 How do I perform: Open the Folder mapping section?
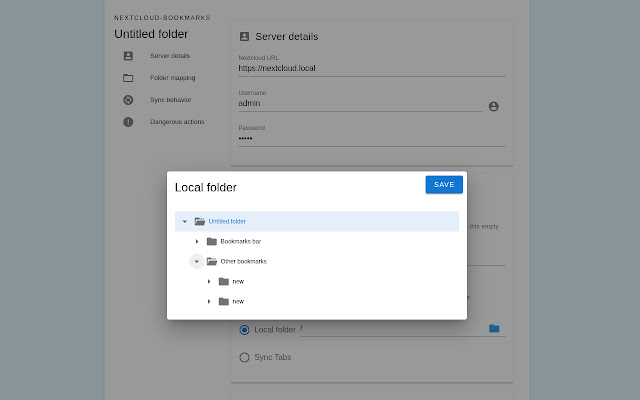tap(172, 78)
